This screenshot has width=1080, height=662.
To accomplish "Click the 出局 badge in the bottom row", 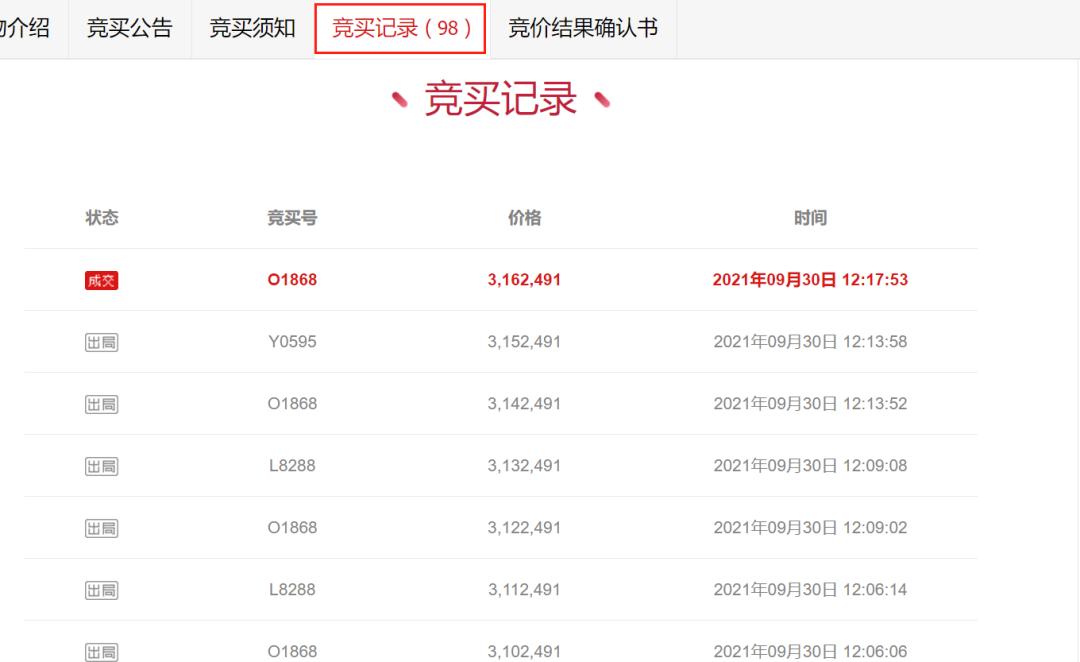I will pyautogui.click(x=99, y=651).
